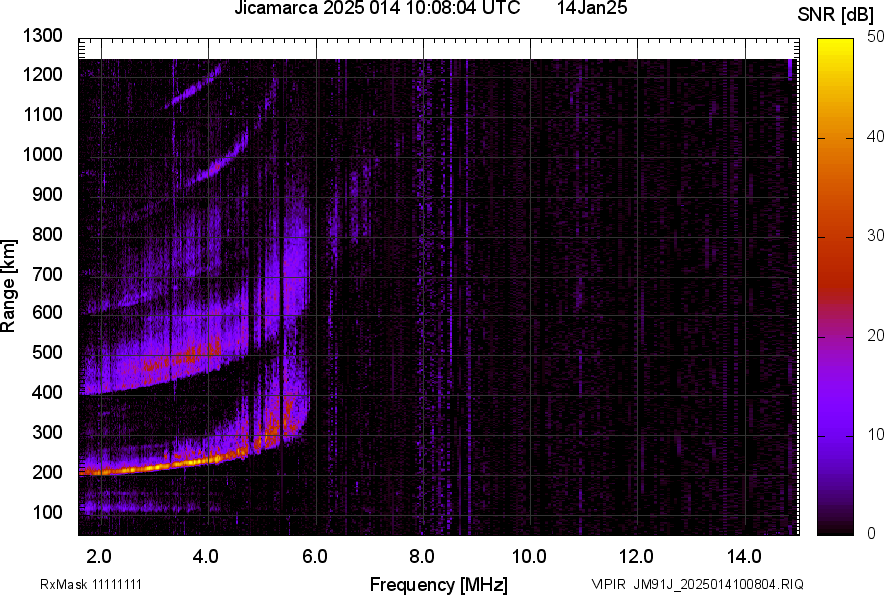This screenshot has width=884, height=595.
Task: Click the range tick label '700'
Action: click(47, 274)
